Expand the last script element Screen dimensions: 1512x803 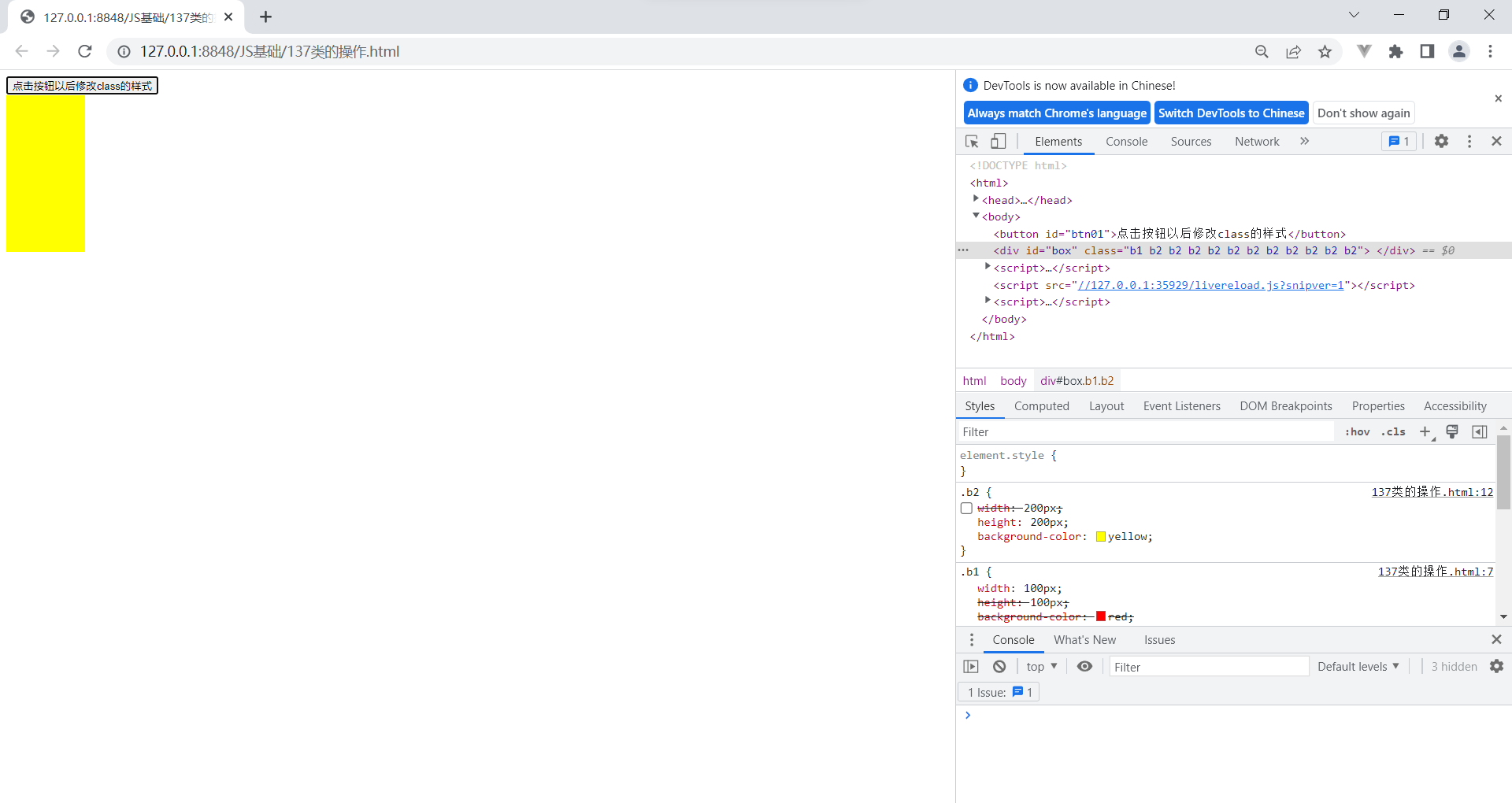point(988,301)
